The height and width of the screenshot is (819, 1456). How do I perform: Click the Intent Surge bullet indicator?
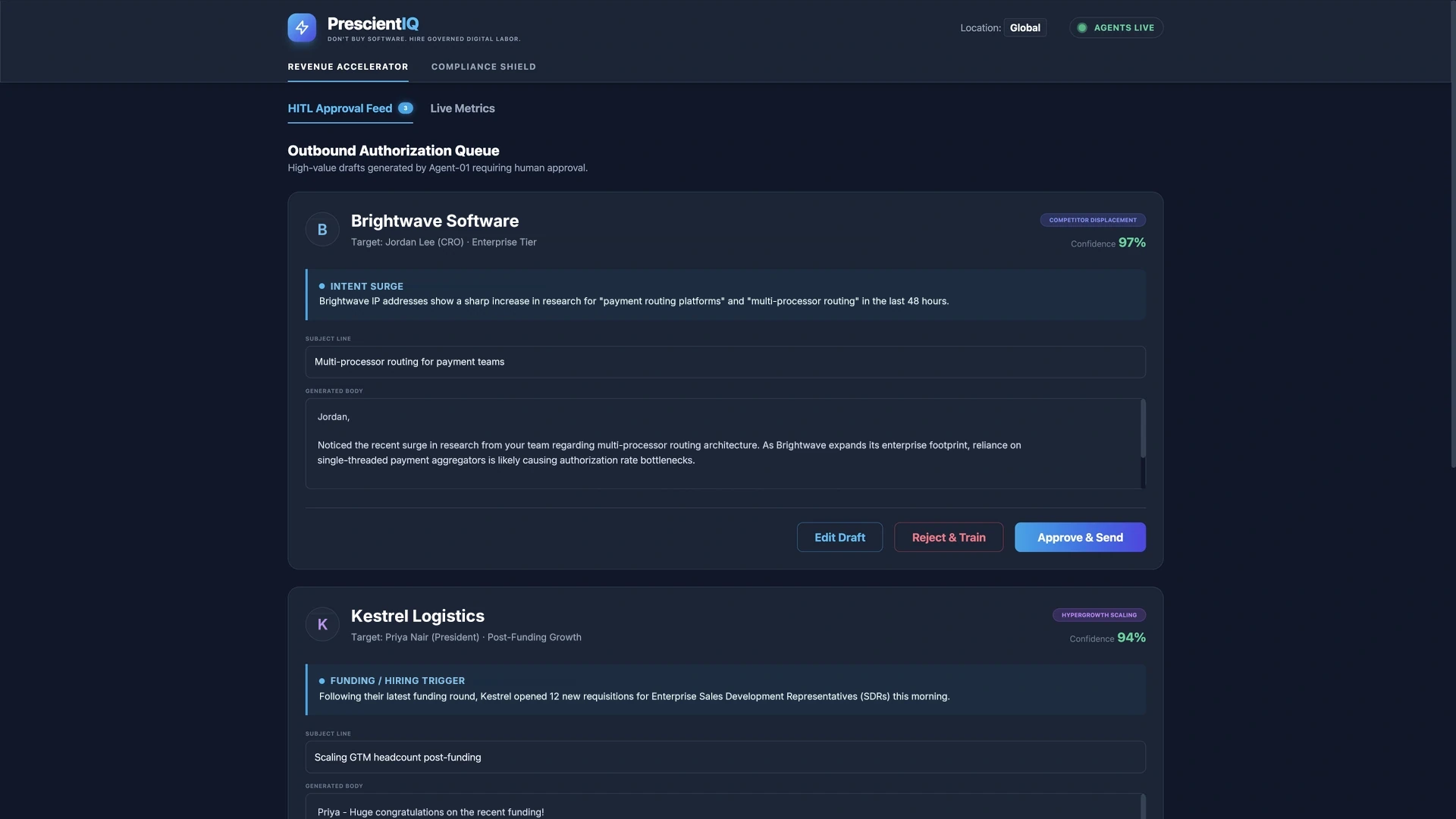(x=322, y=287)
